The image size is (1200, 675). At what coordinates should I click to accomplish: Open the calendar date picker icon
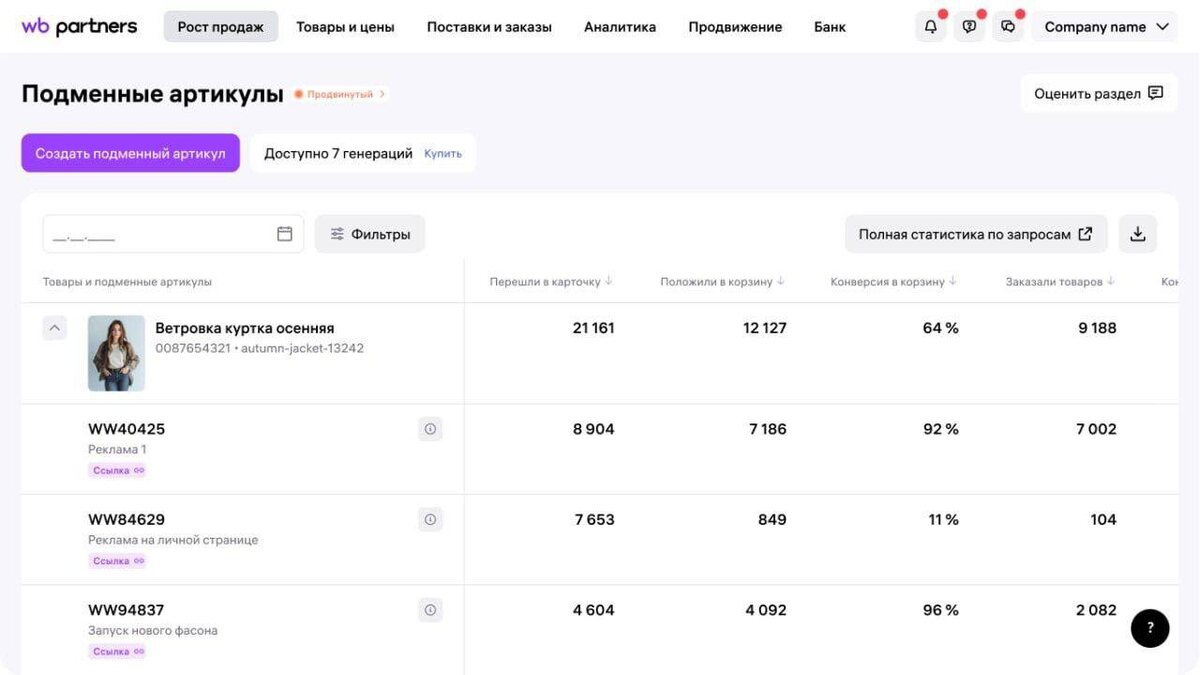[x=285, y=234]
